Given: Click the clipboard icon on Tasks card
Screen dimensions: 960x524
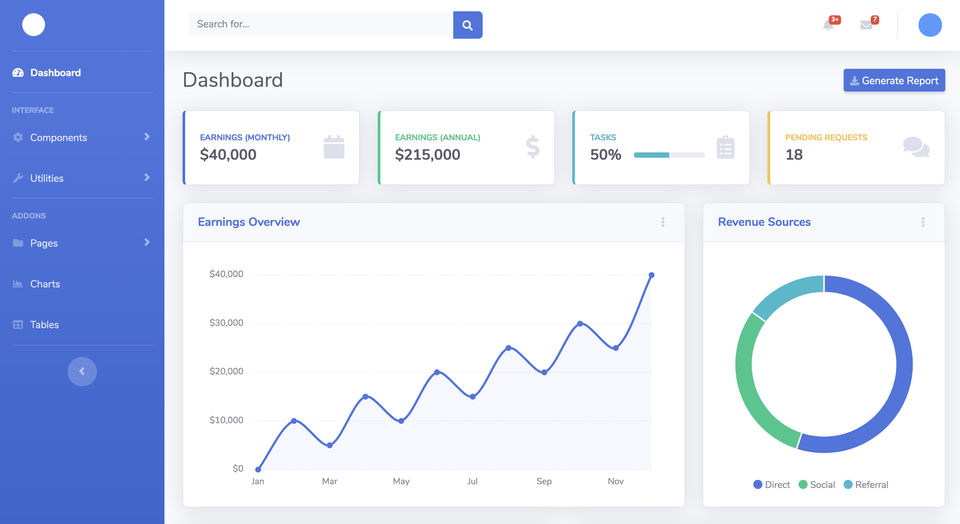Looking at the screenshot, I should (726, 147).
